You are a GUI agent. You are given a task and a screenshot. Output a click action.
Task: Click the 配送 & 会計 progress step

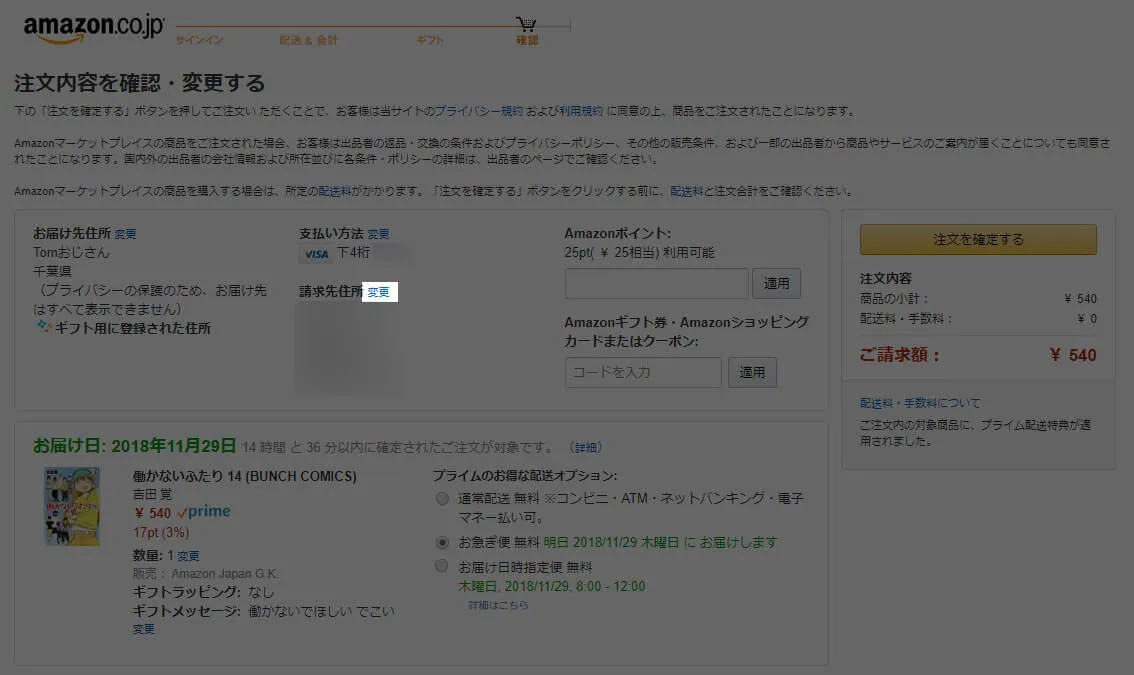308,40
